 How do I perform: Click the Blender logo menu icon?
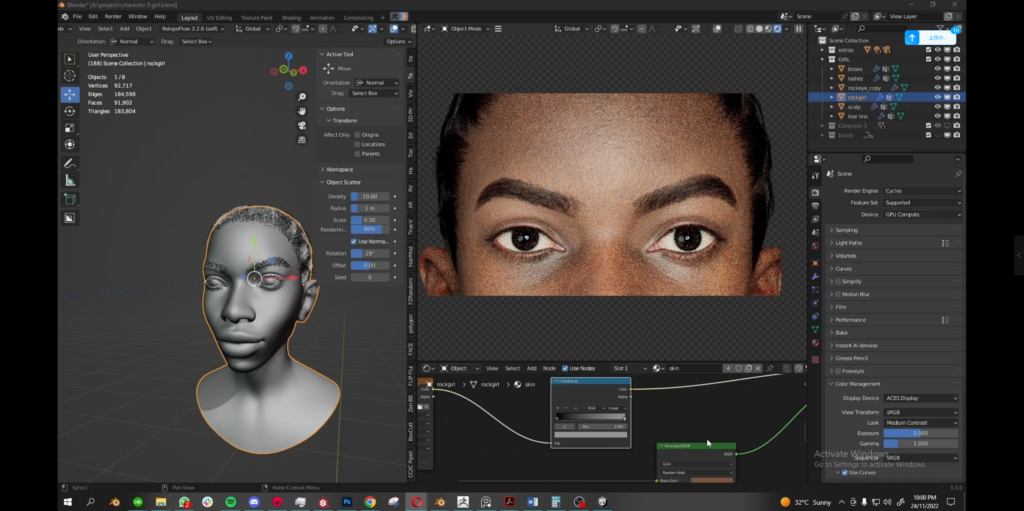click(x=64, y=16)
